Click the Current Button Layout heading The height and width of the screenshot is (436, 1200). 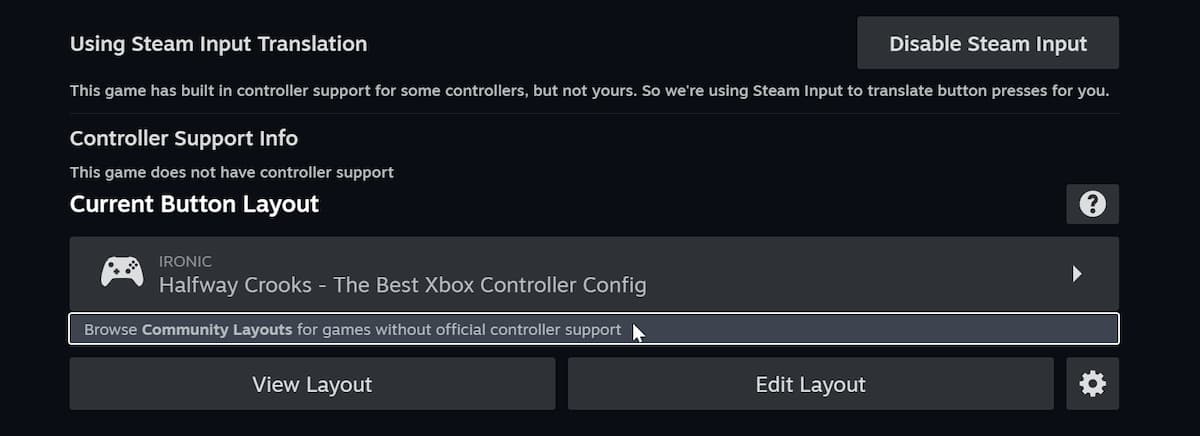tap(194, 204)
